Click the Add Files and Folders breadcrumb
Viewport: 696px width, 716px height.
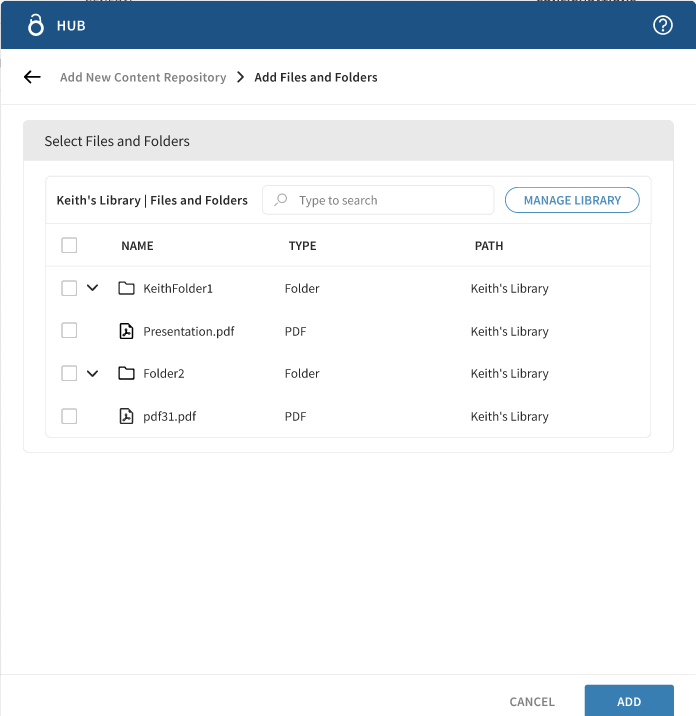pyautogui.click(x=316, y=77)
